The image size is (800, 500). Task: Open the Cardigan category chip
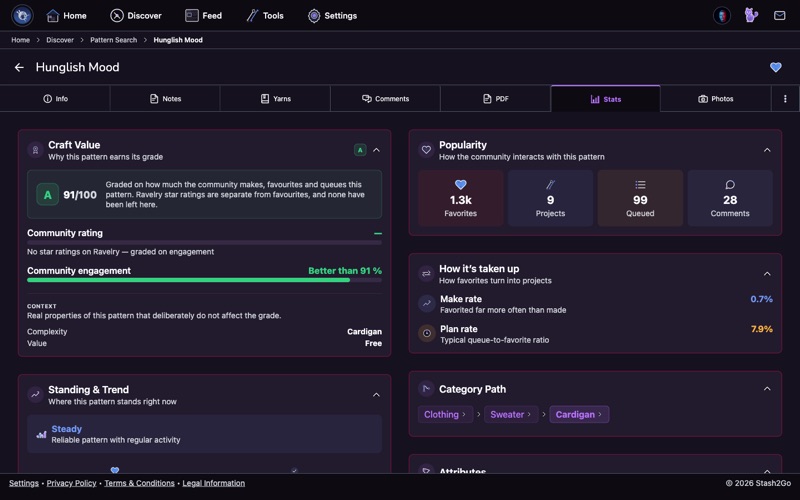coord(579,414)
